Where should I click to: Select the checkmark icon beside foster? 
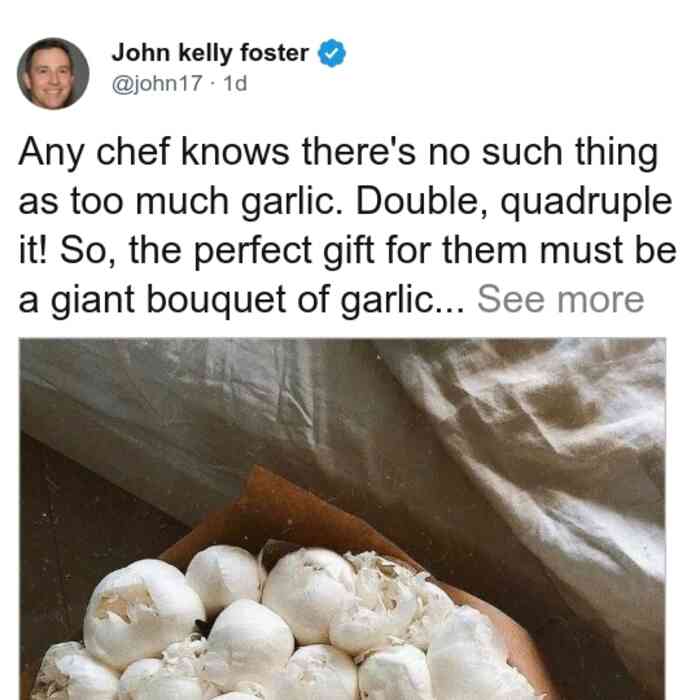[x=331, y=53]
